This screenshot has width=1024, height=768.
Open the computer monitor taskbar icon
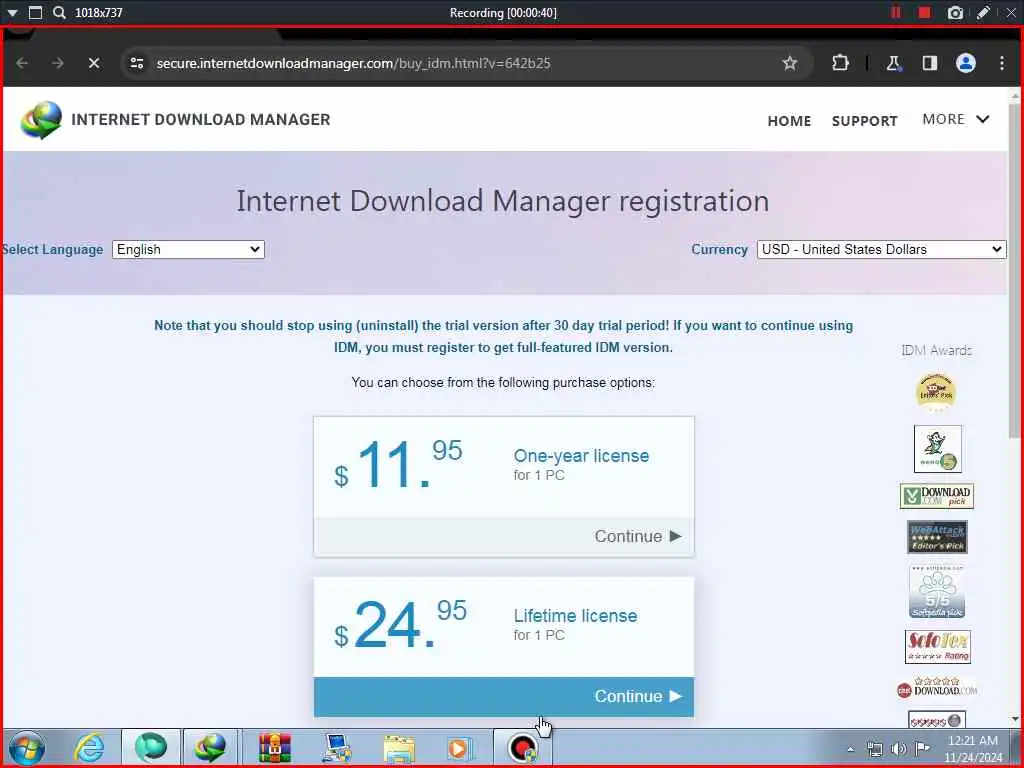pyautogui.click(x=337, y=748)
